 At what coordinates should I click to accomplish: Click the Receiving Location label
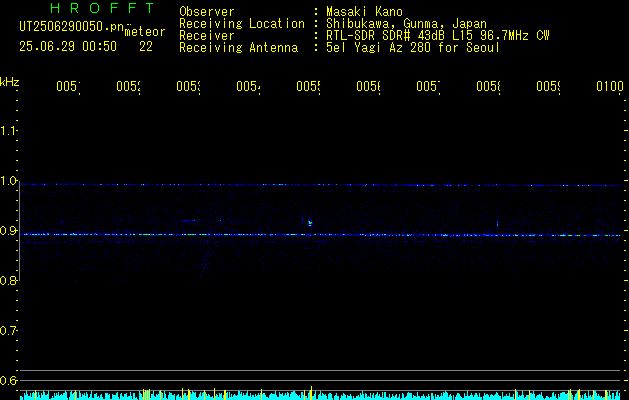242,24
